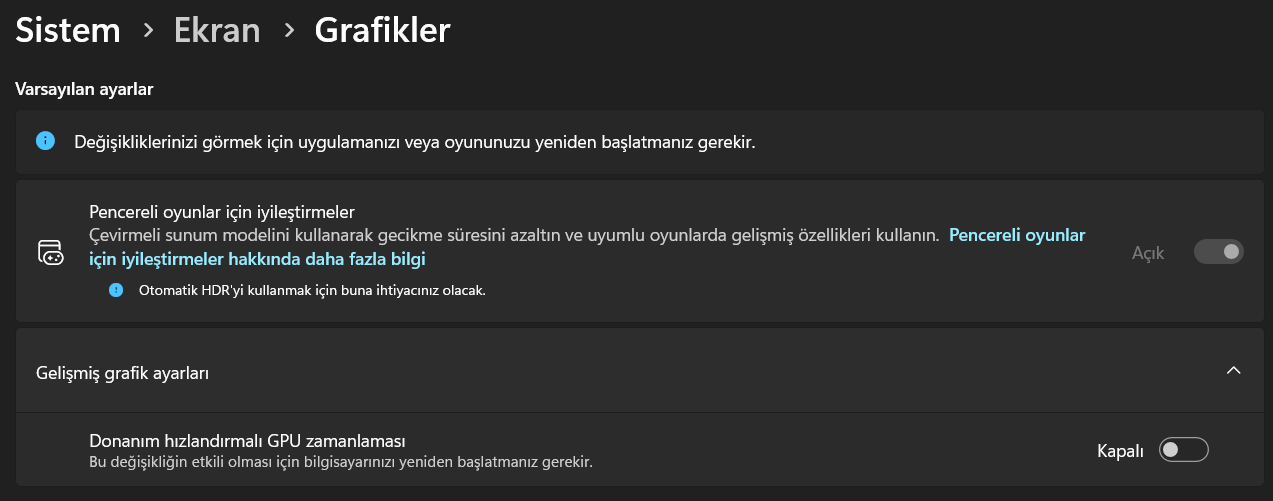The image size is (1273, 501).
Task: Click the Gelişmiş grafik ayarları section header
Action: pyautogui.click(x=150, y=373)
